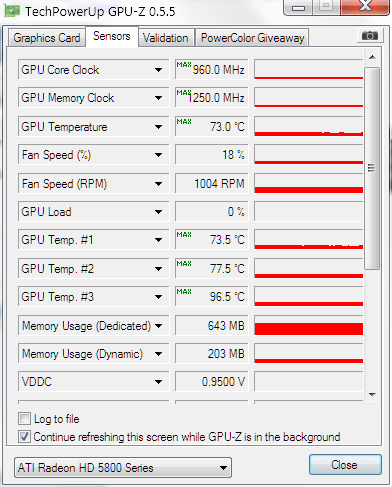Click scrollbar down arrow in sensor list
Viewport: 392px width, 487px height.
(x=372, y=395)
